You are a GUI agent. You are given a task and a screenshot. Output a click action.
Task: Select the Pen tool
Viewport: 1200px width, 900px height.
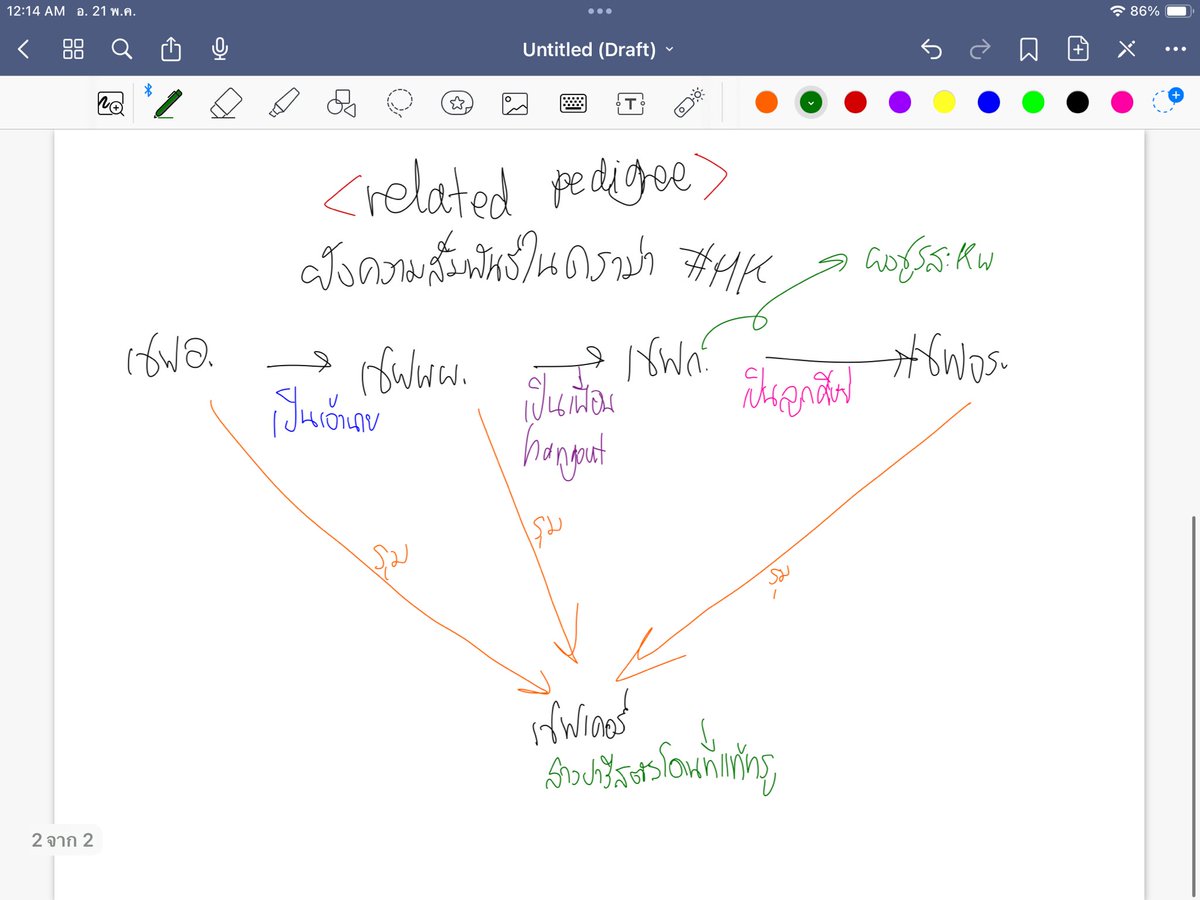coord(167,102)
